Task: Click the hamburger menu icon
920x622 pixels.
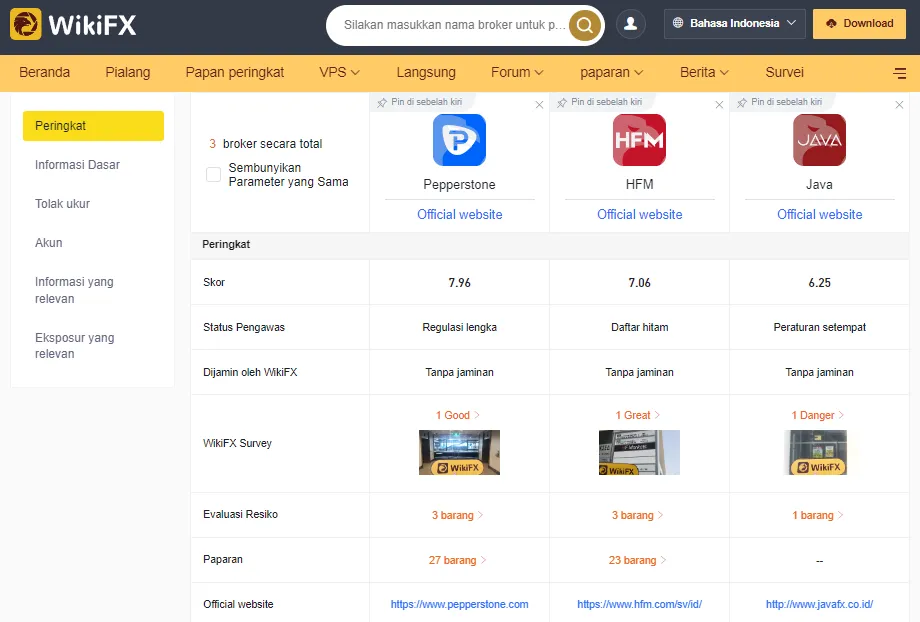Action: [899, 73]
